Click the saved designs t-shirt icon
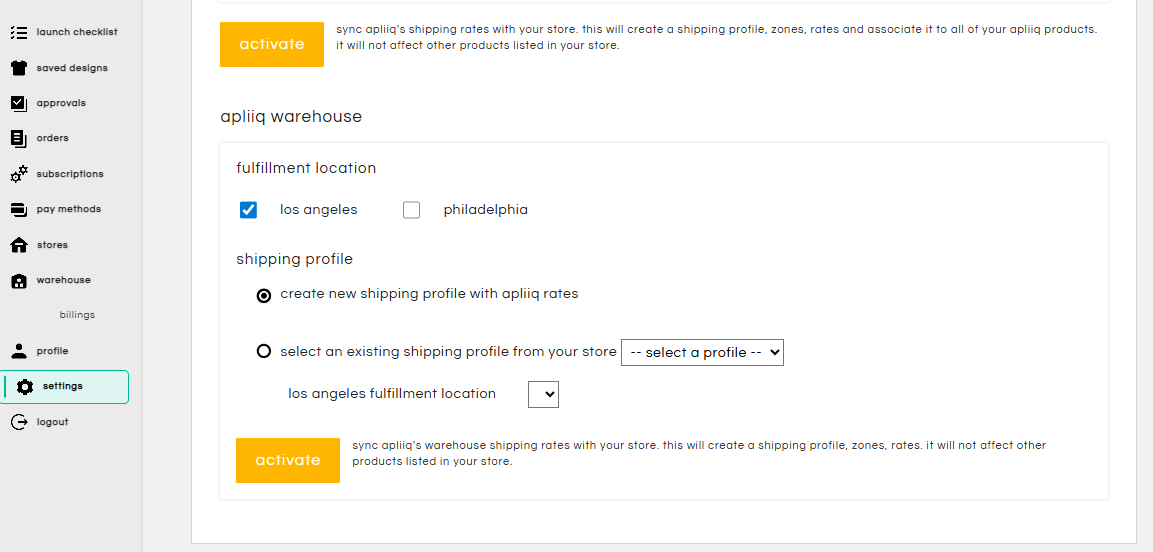The image size is (1153, 552). pyautogui.click(x=18, y=68)
